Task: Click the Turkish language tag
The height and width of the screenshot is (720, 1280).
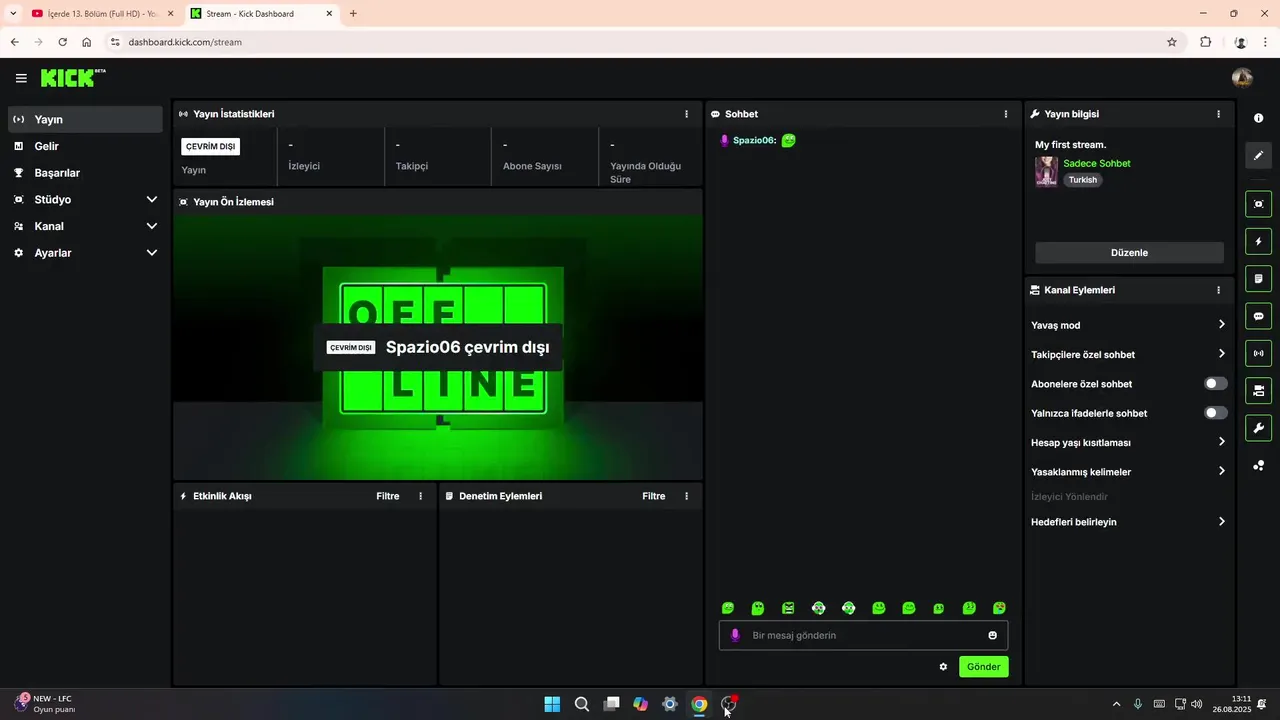Action: 1083,180
